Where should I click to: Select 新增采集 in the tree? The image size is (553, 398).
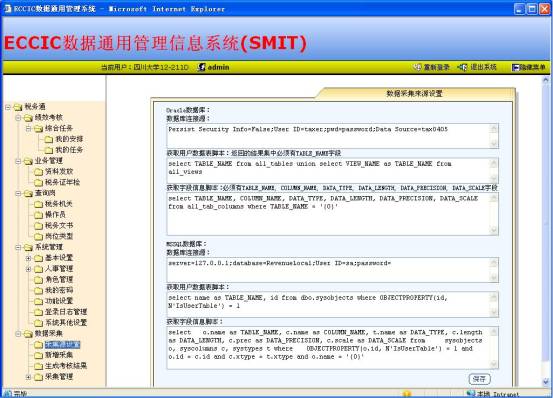(59, 355)
